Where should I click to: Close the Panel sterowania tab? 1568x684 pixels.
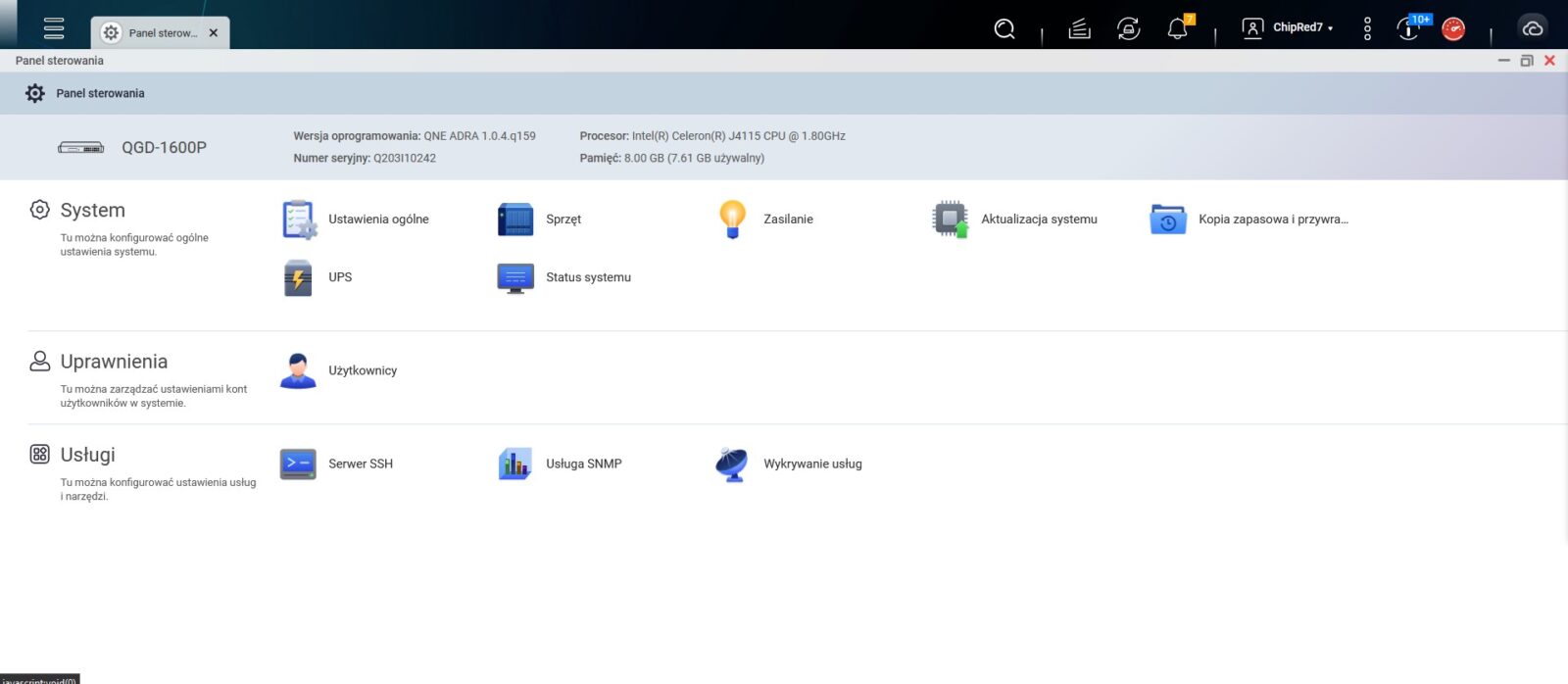[x=214, y=33]
